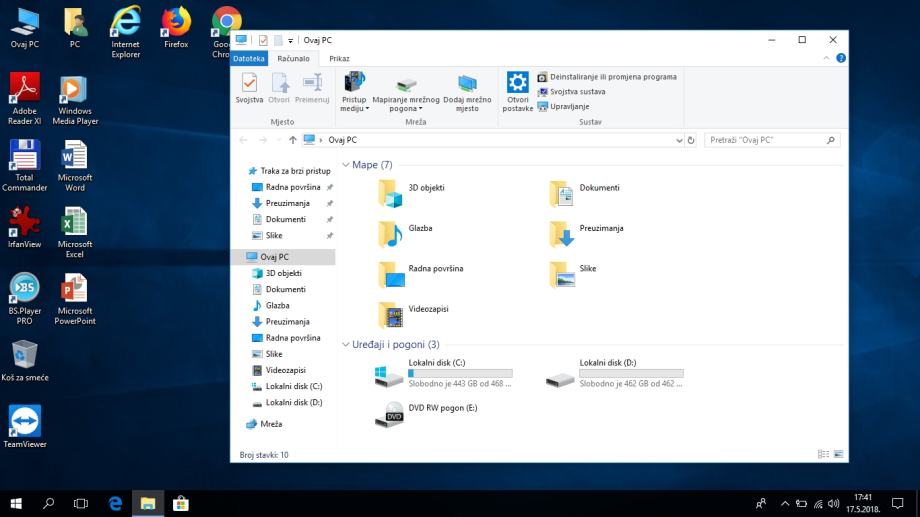The height and width of the screenshot is (517, 920).
Task: Switch to the Prikaz ribbon tab
Action: click(x=339, y=59)
